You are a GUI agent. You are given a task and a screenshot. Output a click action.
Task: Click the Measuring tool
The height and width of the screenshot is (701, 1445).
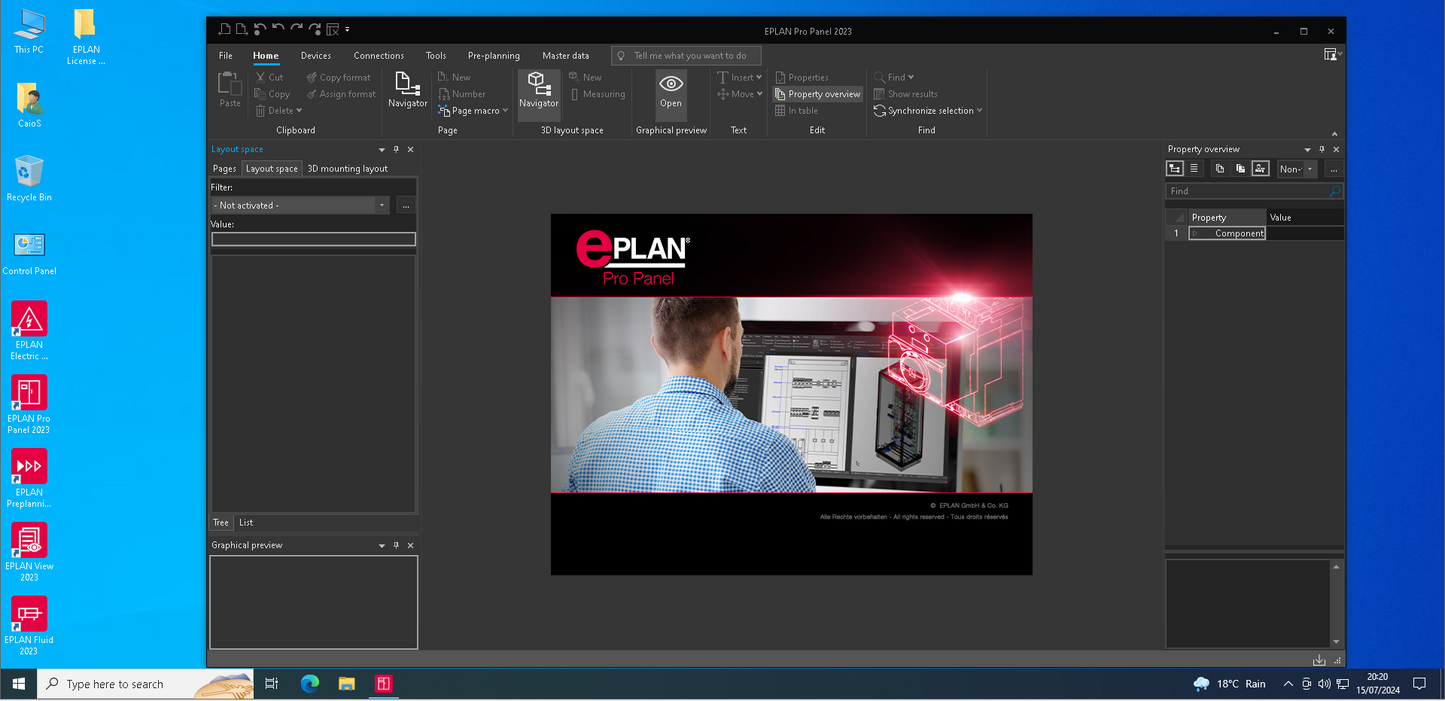tap(597, 94)
